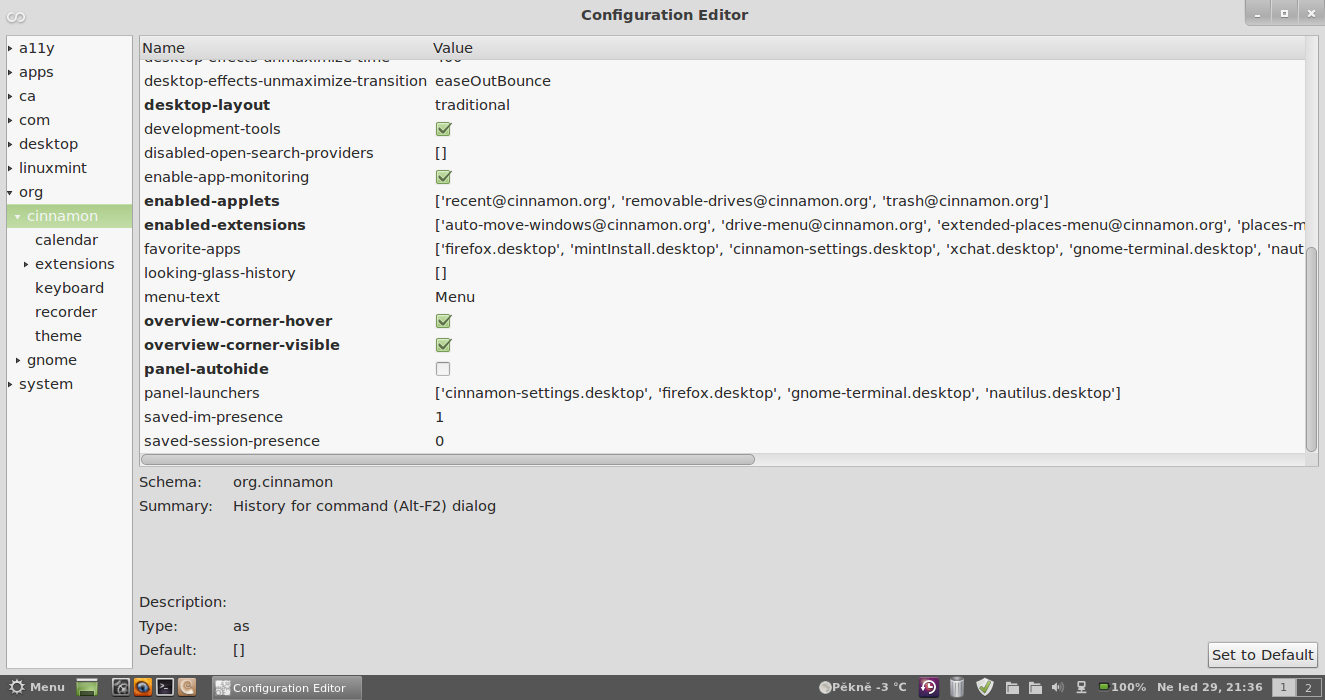Screen dimensions: 1325x700
Task: Toggle the overview-corner-hover checkbox
Action: [443, 321]
